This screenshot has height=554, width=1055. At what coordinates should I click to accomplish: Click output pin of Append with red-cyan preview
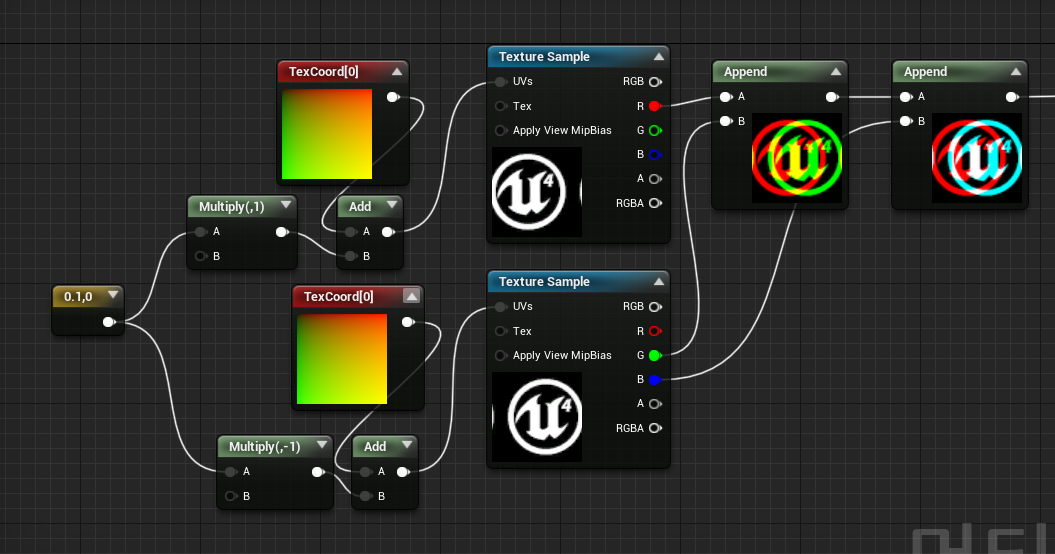click(x=1012, y=97)
